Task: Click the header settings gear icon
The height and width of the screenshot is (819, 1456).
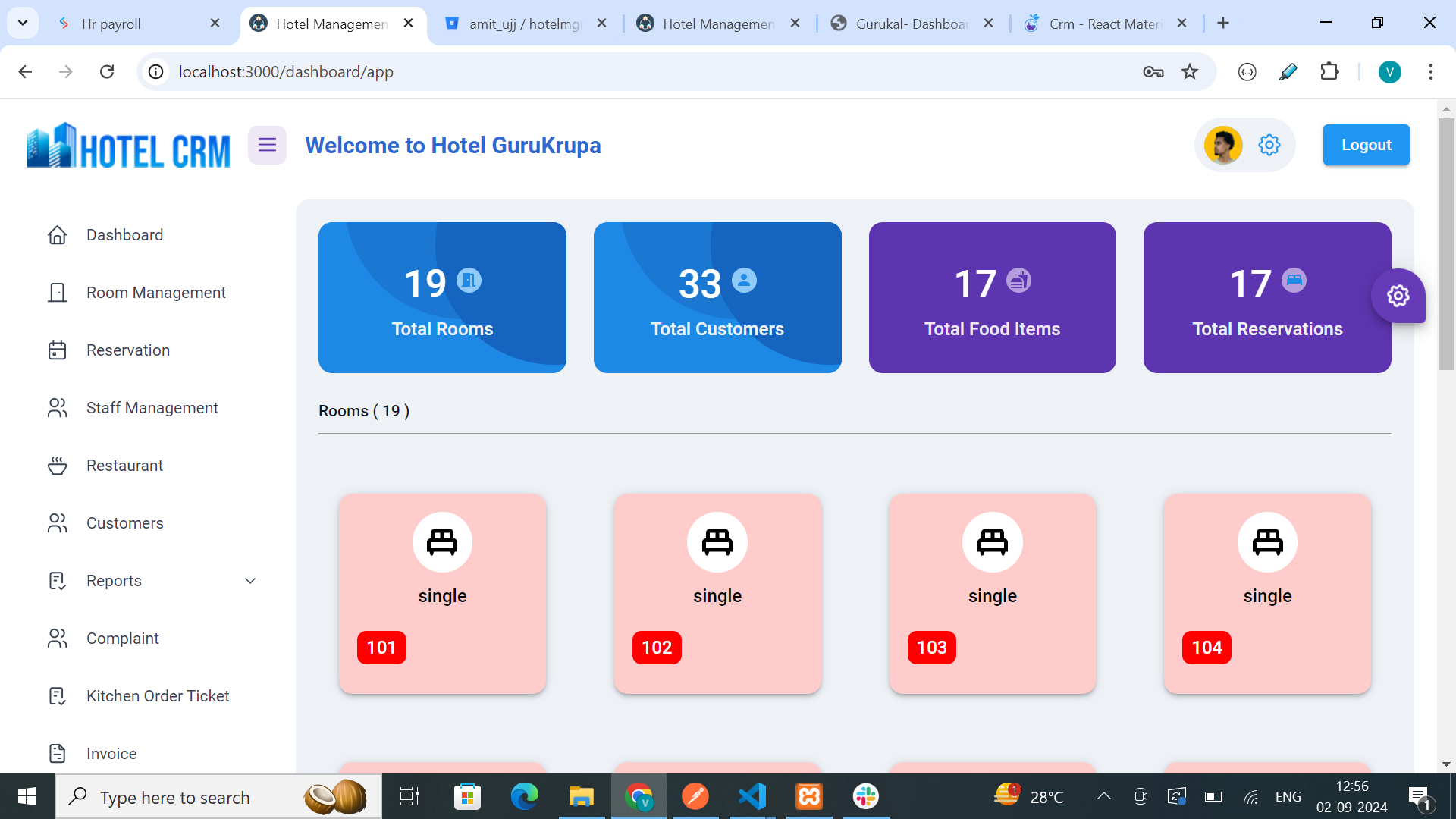Action: click(x=1269, y=145)
